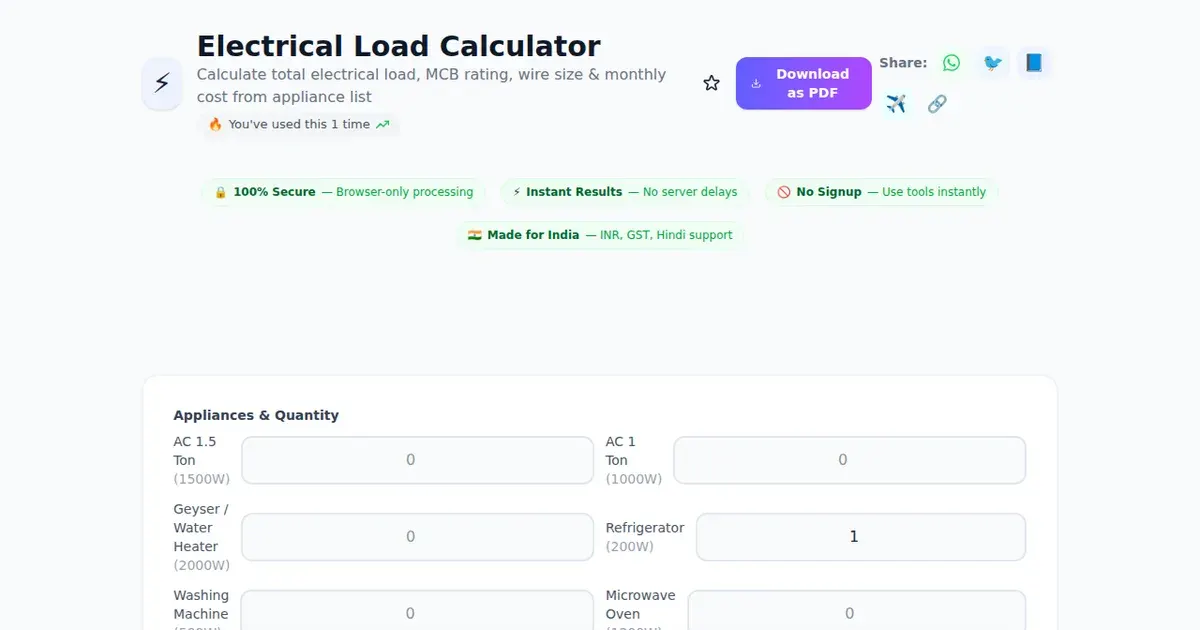Click the Made for India badge
The width and height of the screenshot is (1200, 630).
600,235
